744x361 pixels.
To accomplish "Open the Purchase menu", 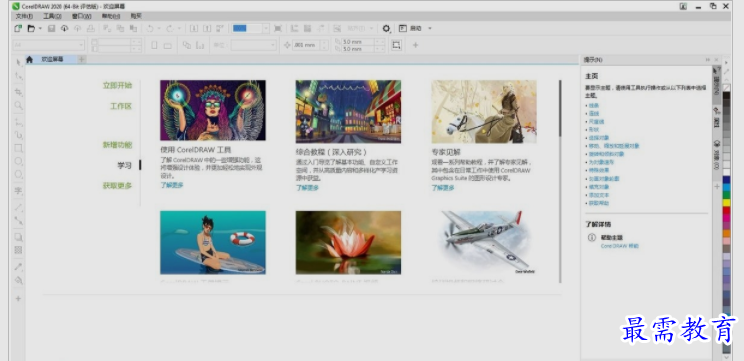I will (x=136, y=16).
